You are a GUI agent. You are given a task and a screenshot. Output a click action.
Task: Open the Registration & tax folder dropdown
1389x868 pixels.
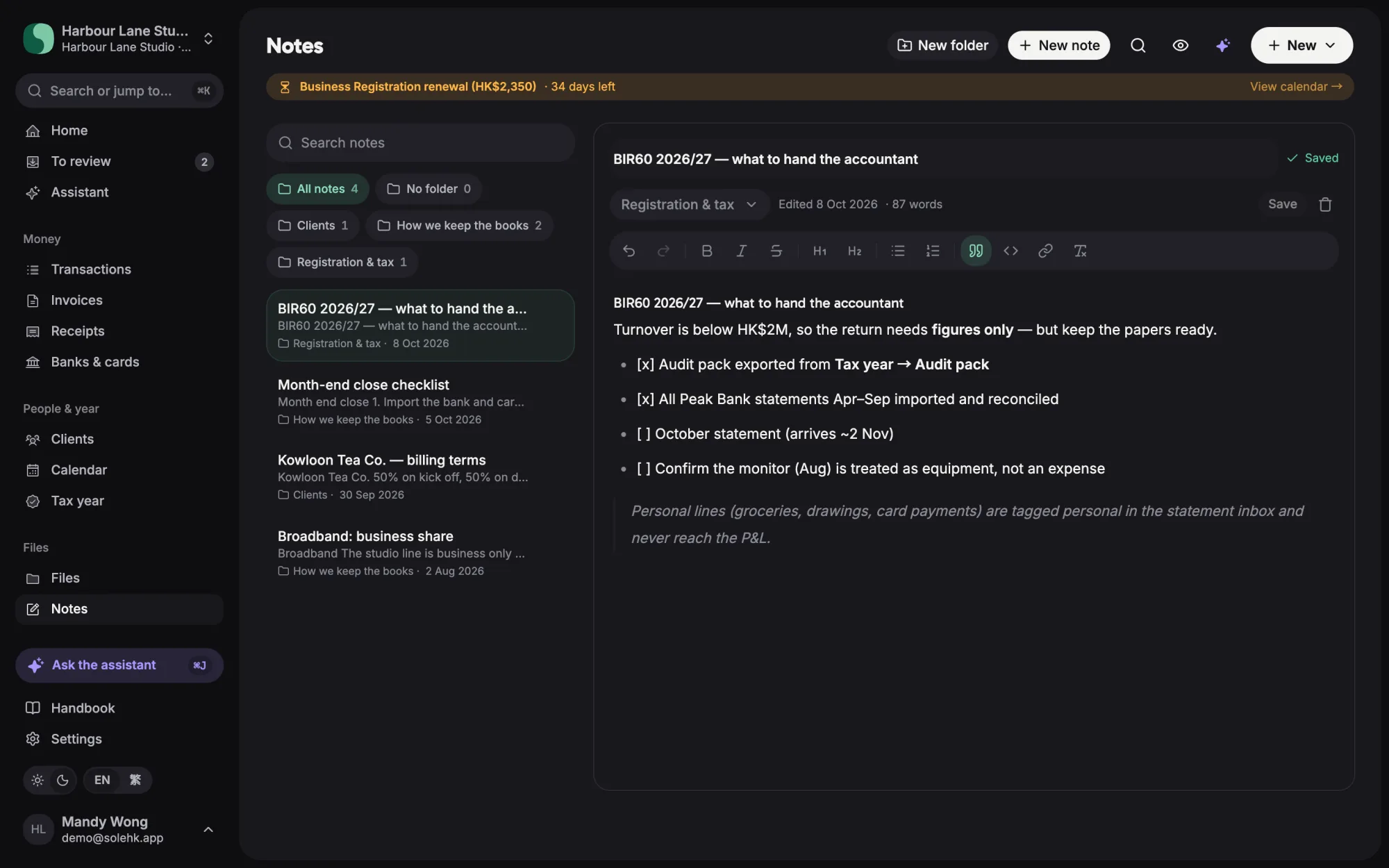(x=689, y=204)
